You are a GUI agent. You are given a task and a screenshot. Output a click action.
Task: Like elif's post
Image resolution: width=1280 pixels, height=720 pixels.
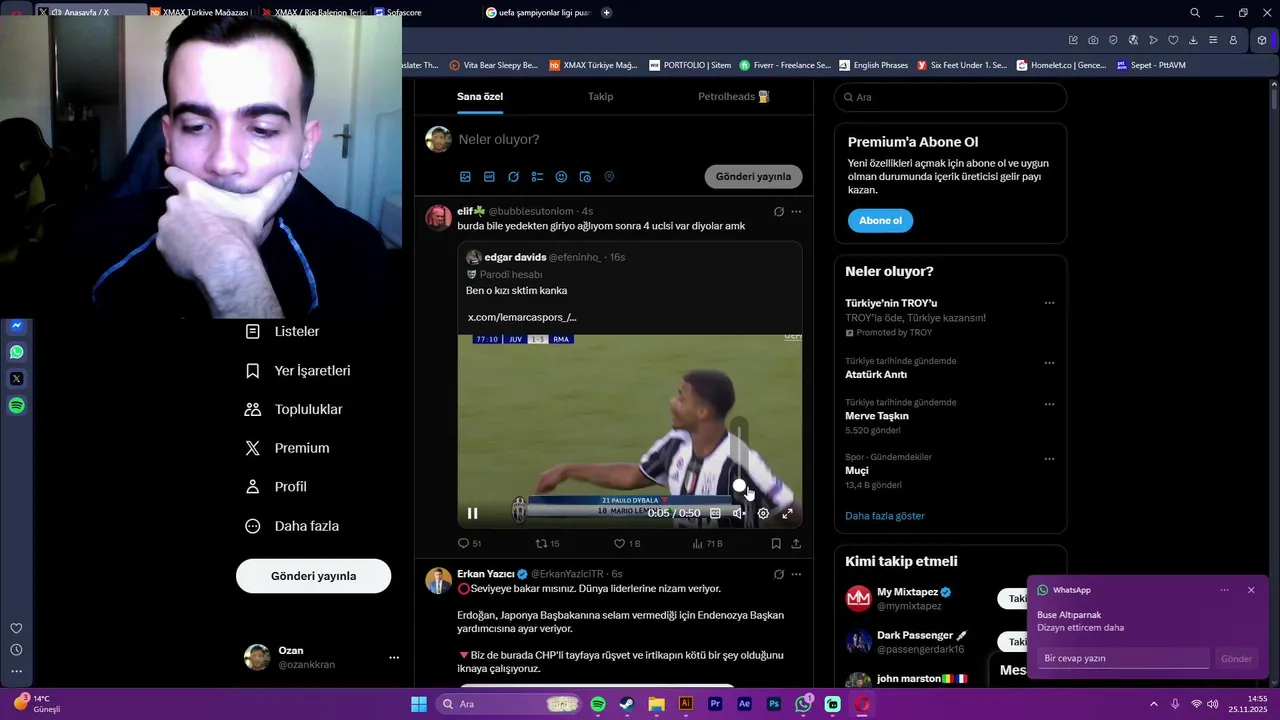point(626,544)
